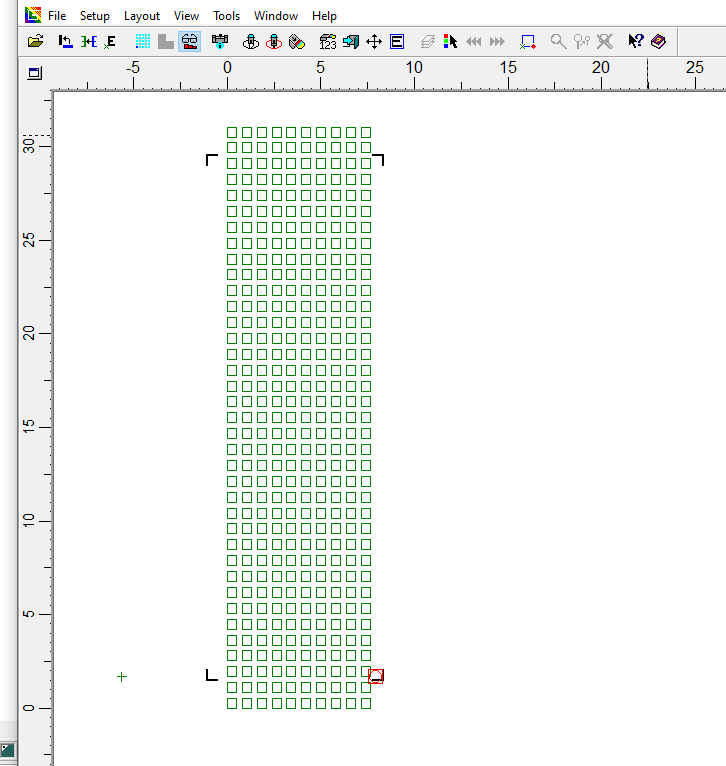Click the magnifying glass zoom icon
This screenshot has width=726, height=766.
tap(558, 42)
